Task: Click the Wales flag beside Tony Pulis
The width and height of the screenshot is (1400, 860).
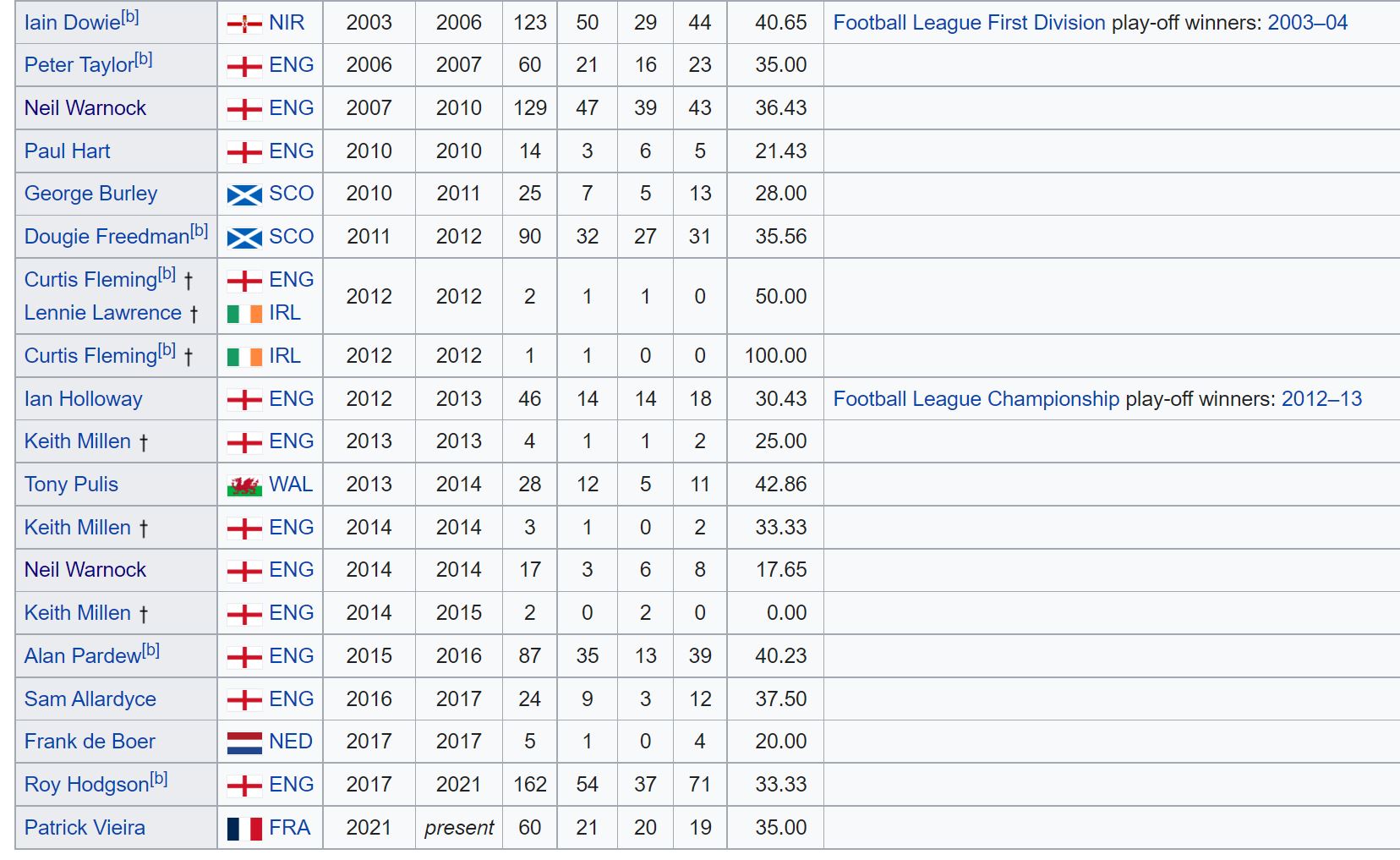Action: tap(244, 485)
